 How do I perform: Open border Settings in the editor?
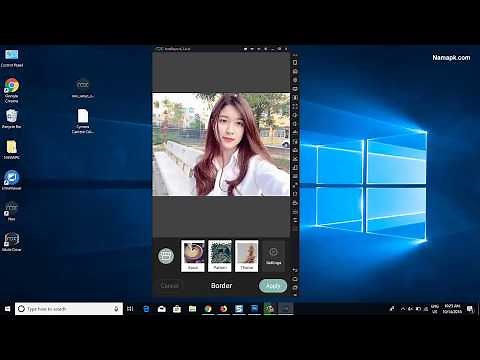tap(273, 256)
